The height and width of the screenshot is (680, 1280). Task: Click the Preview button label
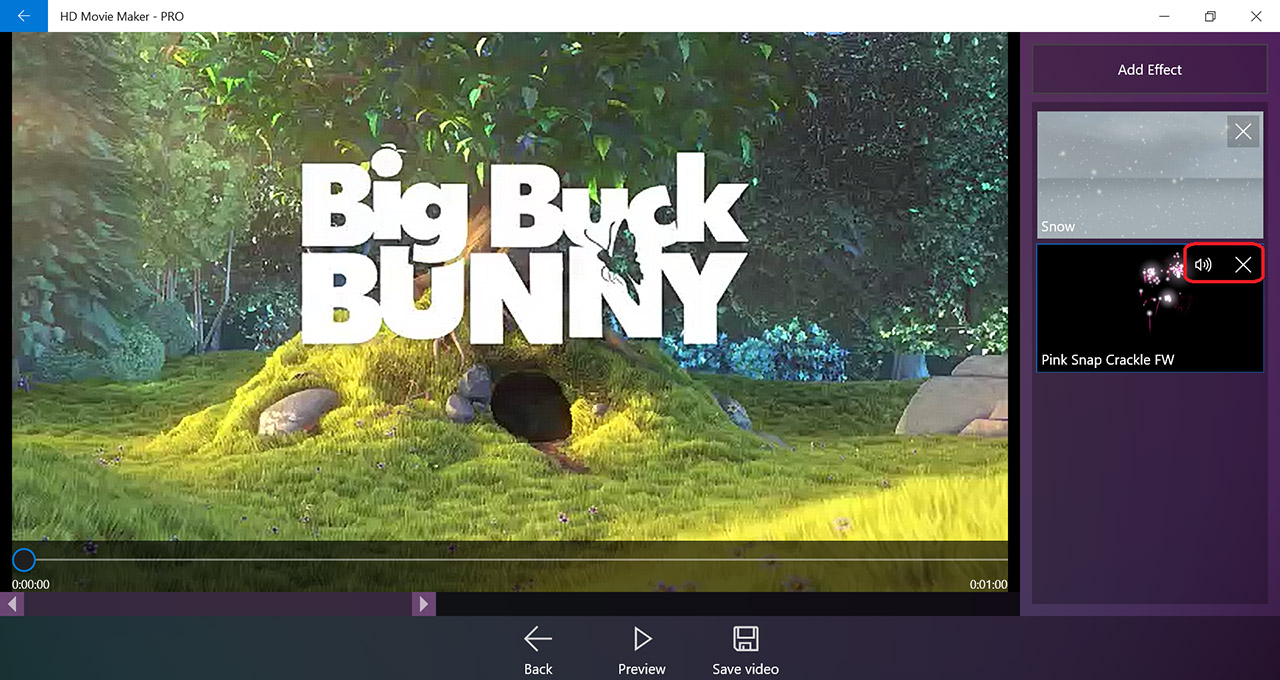641,668
